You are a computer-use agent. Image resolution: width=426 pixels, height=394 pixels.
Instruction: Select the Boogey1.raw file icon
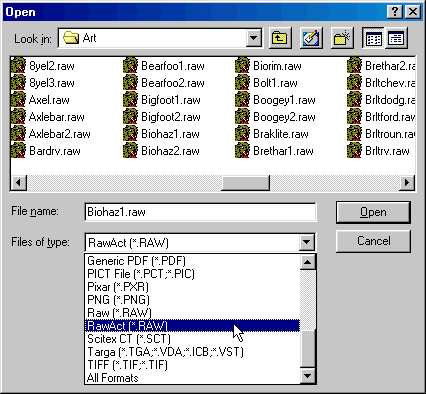click(242, 100)
